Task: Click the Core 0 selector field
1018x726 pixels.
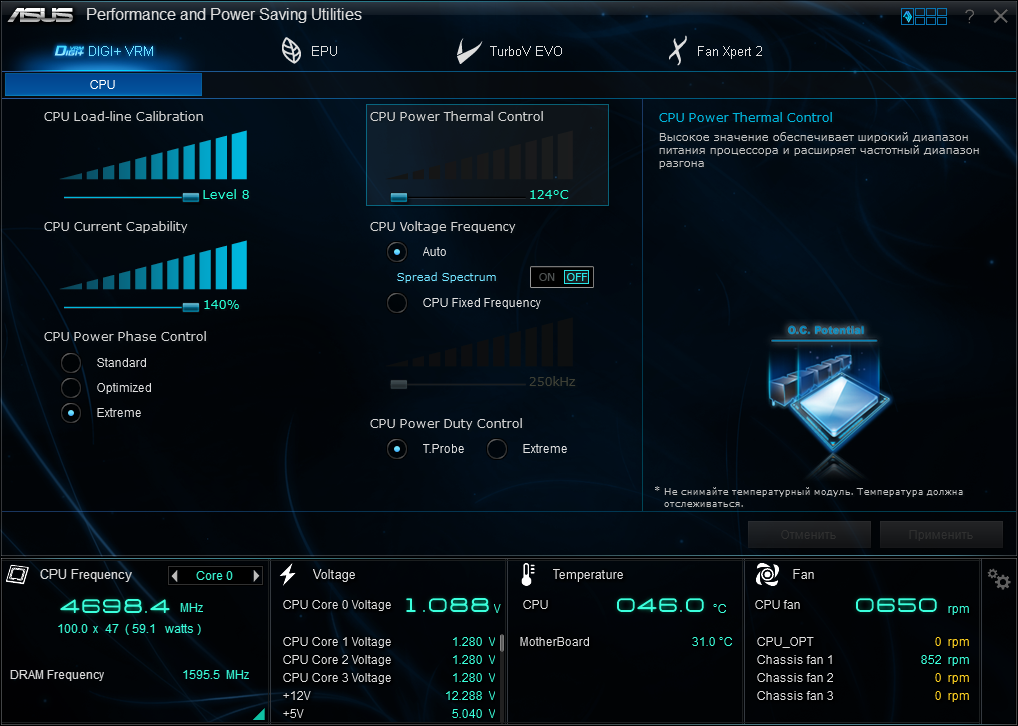Action: [215, 575]
